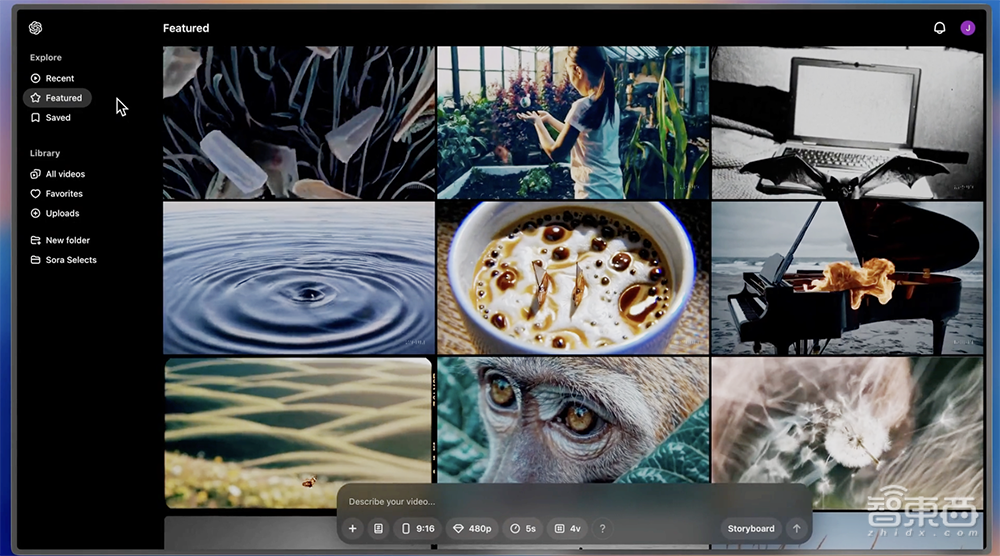Open the water ripple video thumbnail

(x=298, y=278)
